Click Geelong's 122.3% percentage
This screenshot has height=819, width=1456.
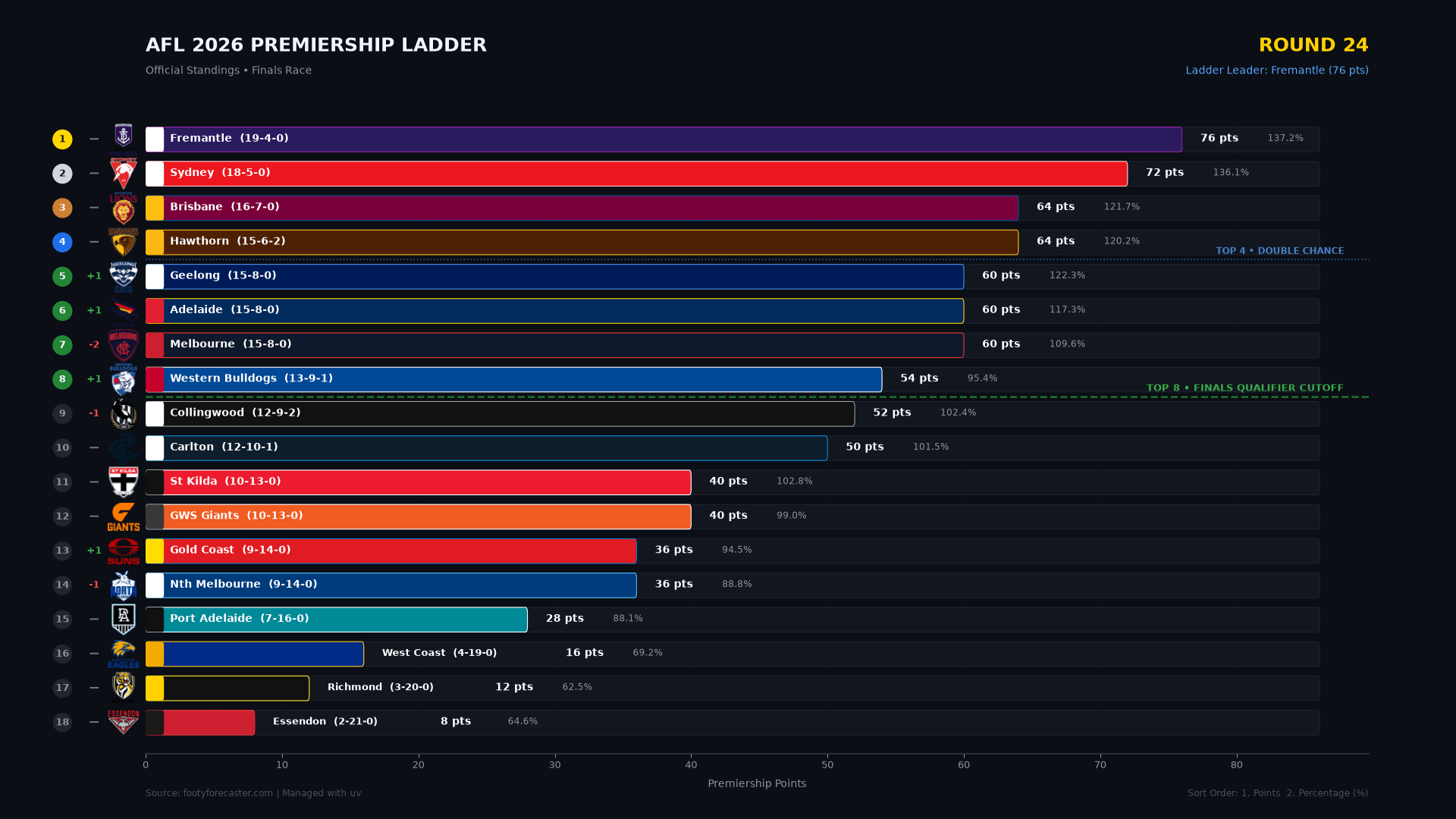point(1067,275)
